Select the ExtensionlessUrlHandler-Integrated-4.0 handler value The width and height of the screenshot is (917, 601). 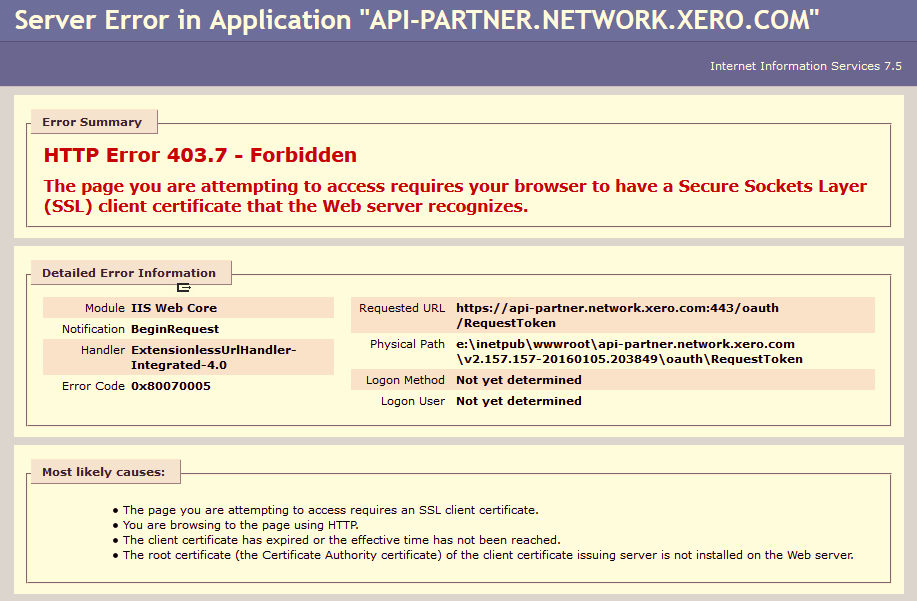[213, 357]
